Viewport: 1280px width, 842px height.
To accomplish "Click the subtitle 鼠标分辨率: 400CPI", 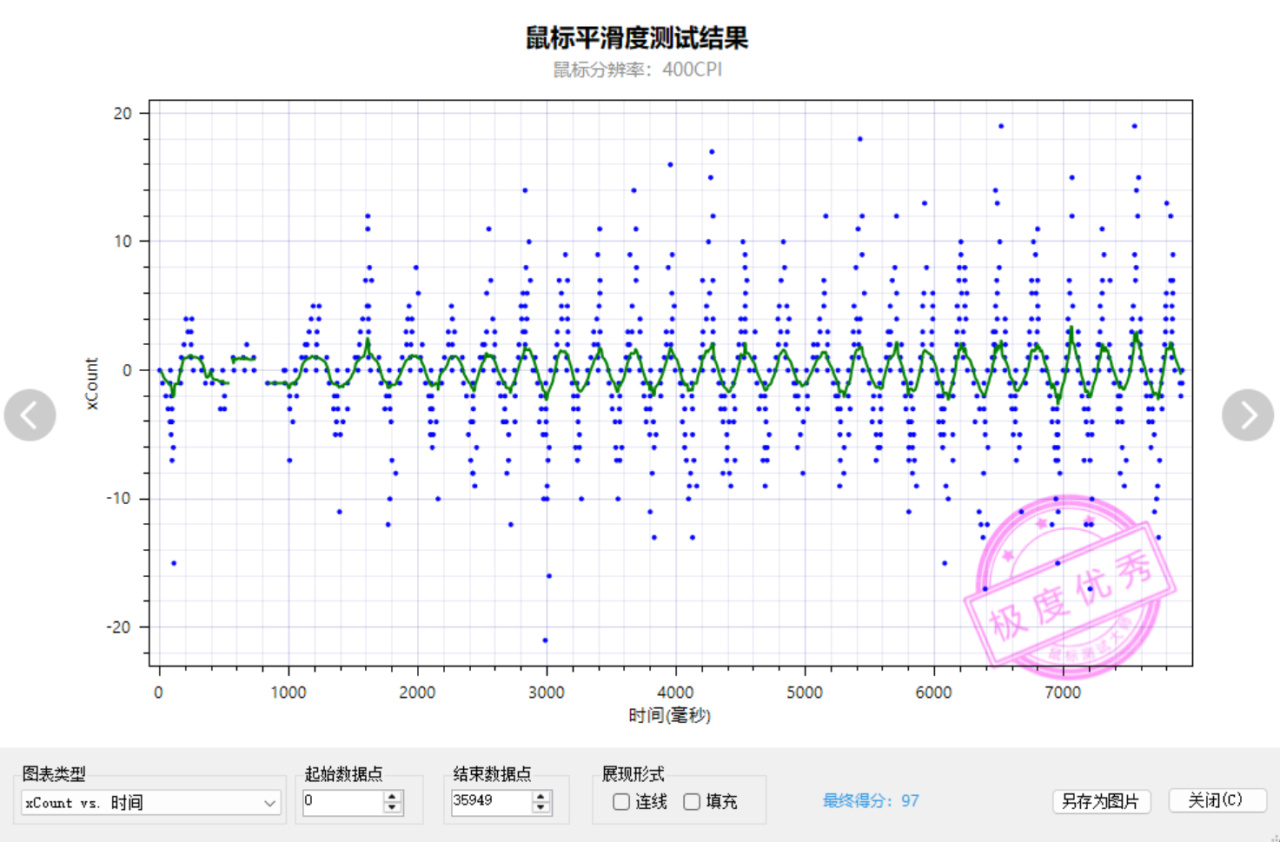I will 637,70.
